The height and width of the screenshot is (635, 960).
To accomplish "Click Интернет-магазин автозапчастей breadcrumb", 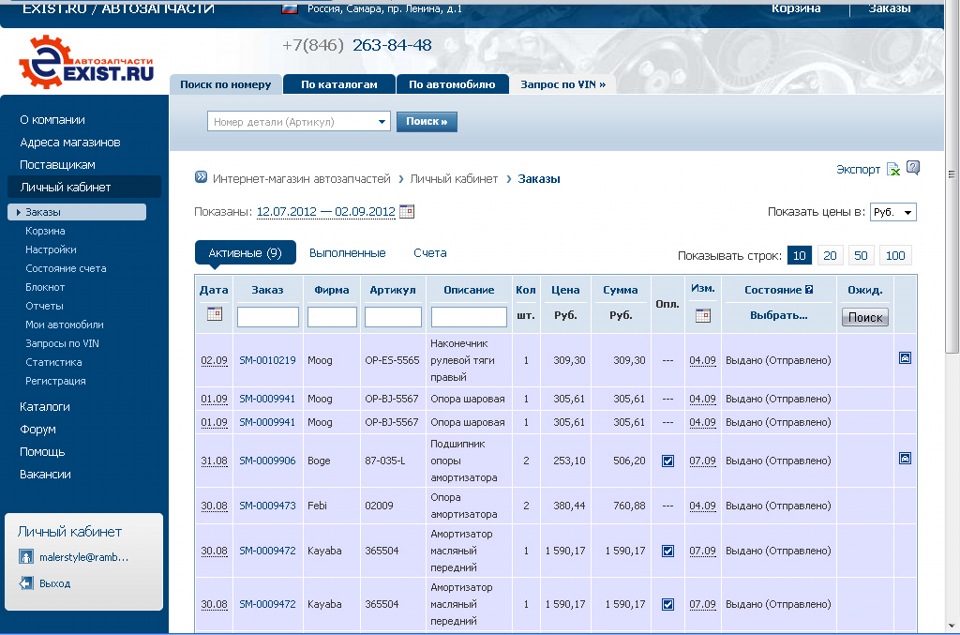I will point(301,179).
